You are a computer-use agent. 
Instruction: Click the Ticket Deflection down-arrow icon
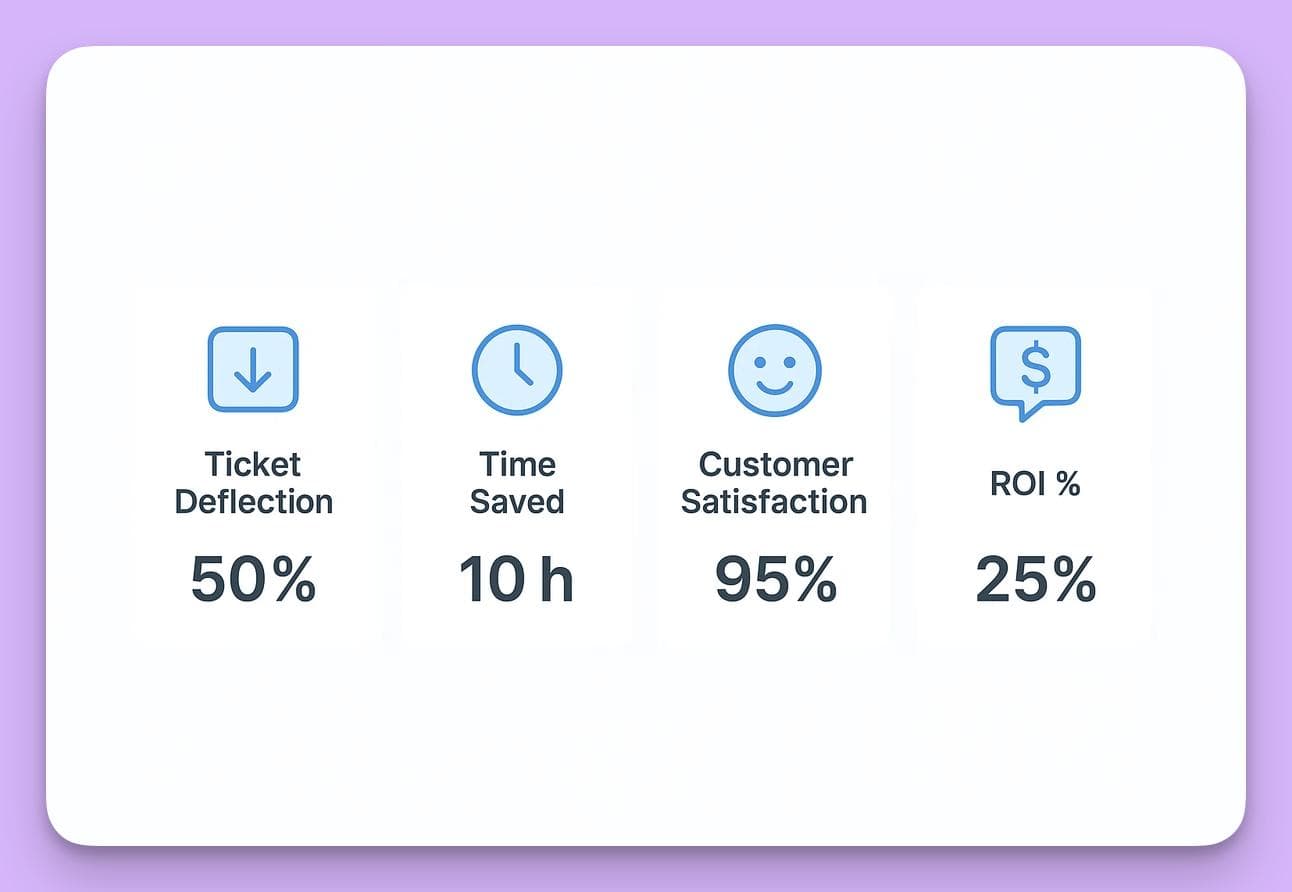(253, 369)
